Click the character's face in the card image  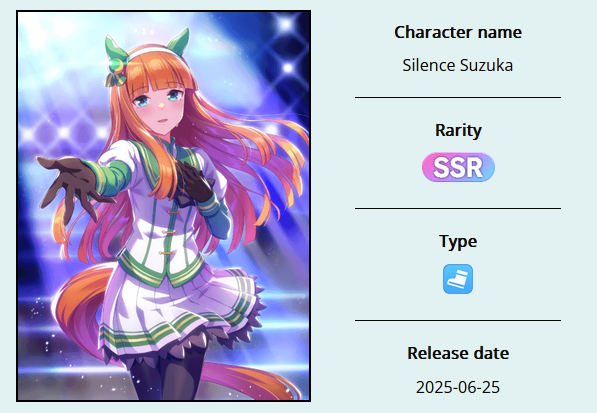(161, 108)
